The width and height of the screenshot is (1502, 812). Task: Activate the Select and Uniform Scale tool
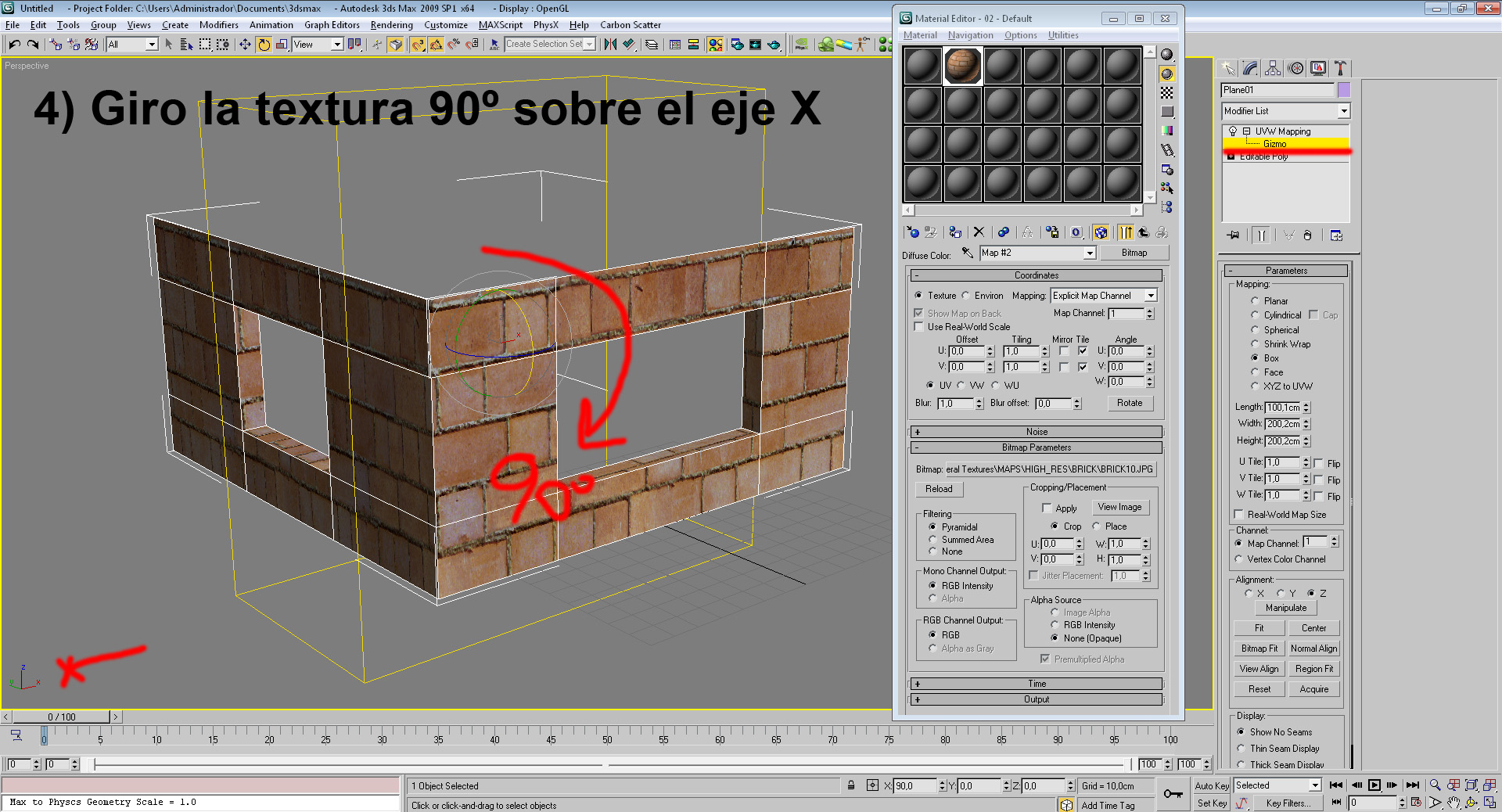coord(282,45)
